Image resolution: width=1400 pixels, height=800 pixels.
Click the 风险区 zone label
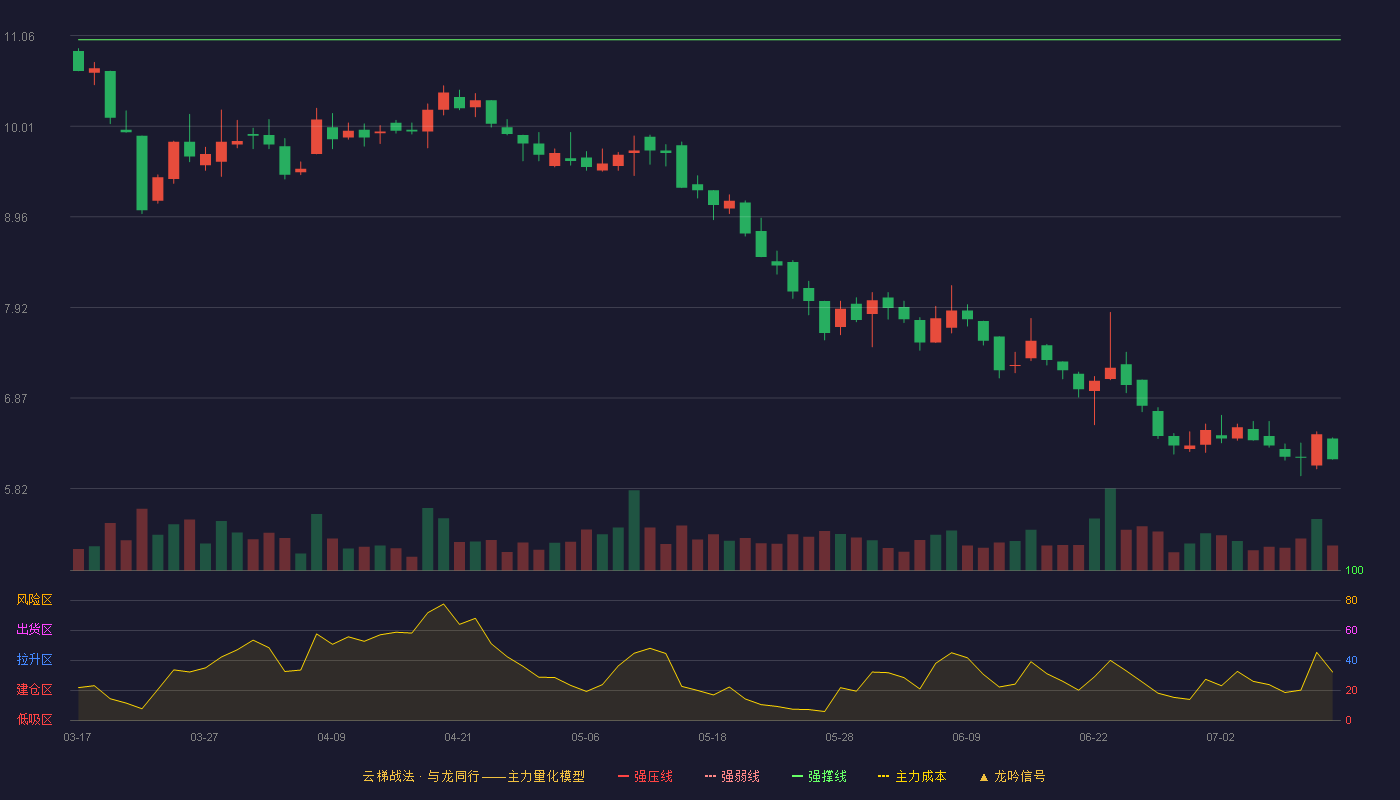pos(34,600)
